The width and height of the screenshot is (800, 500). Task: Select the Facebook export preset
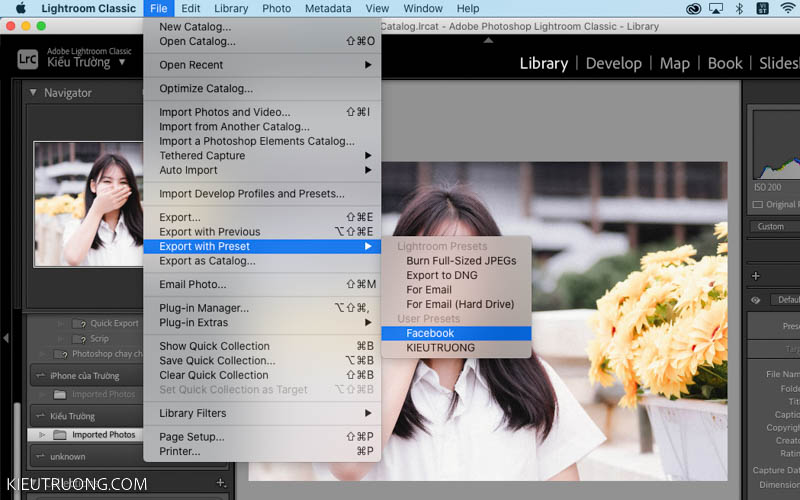point(456,333)
